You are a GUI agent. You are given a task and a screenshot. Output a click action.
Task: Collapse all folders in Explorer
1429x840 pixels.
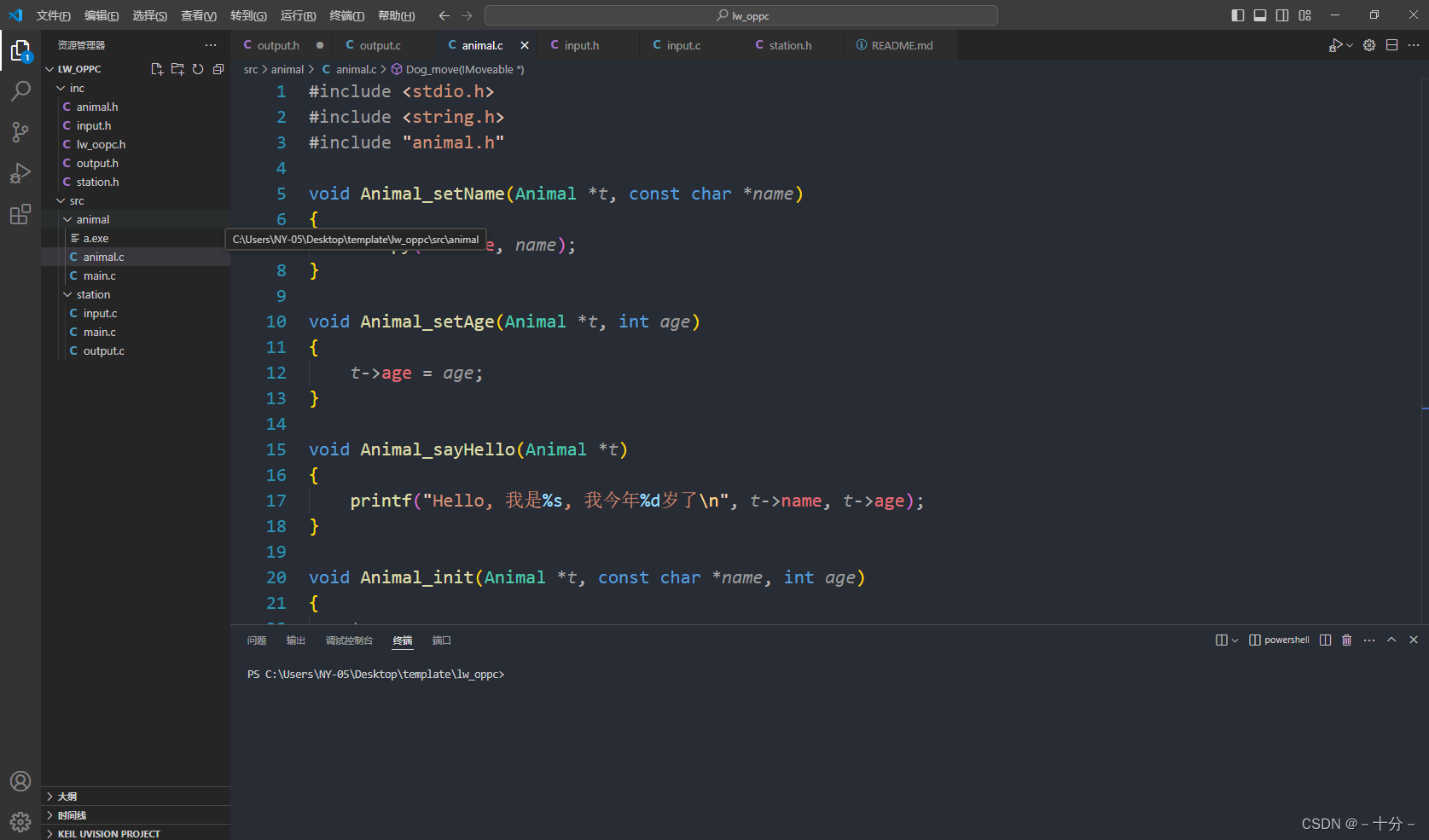(218, 69)
